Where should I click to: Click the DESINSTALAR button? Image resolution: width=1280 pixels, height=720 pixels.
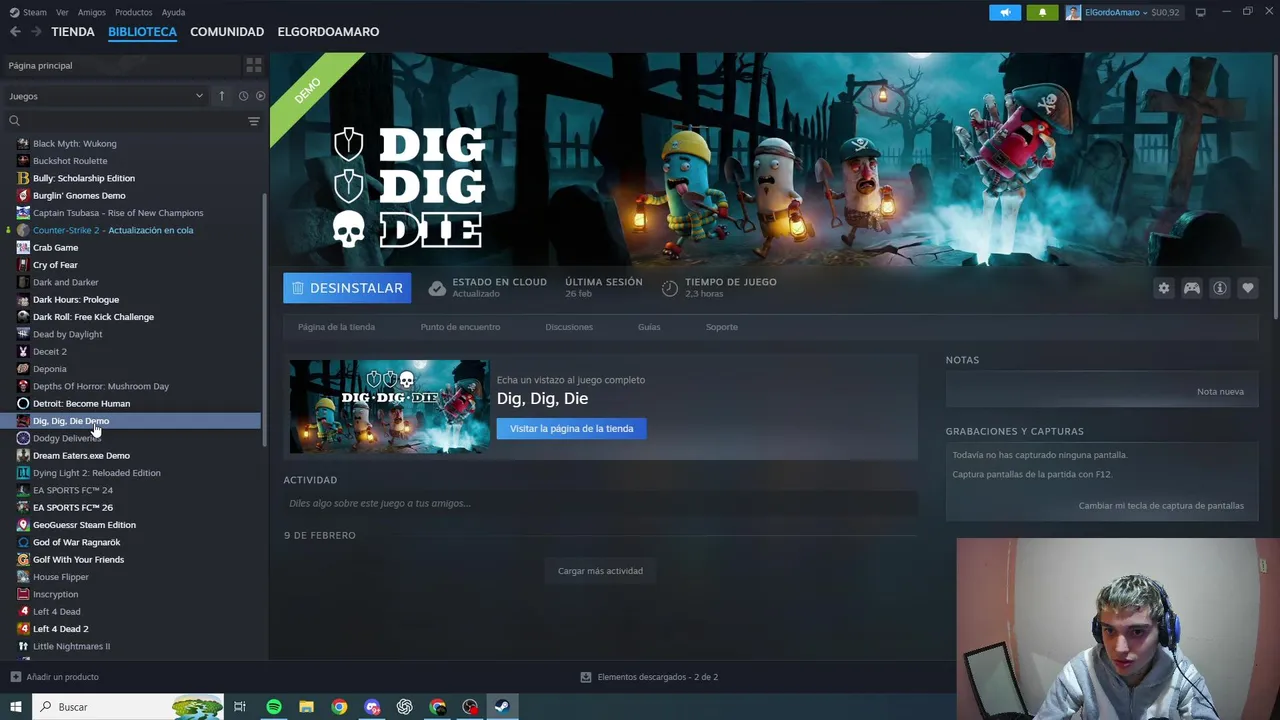click(347, 288)
